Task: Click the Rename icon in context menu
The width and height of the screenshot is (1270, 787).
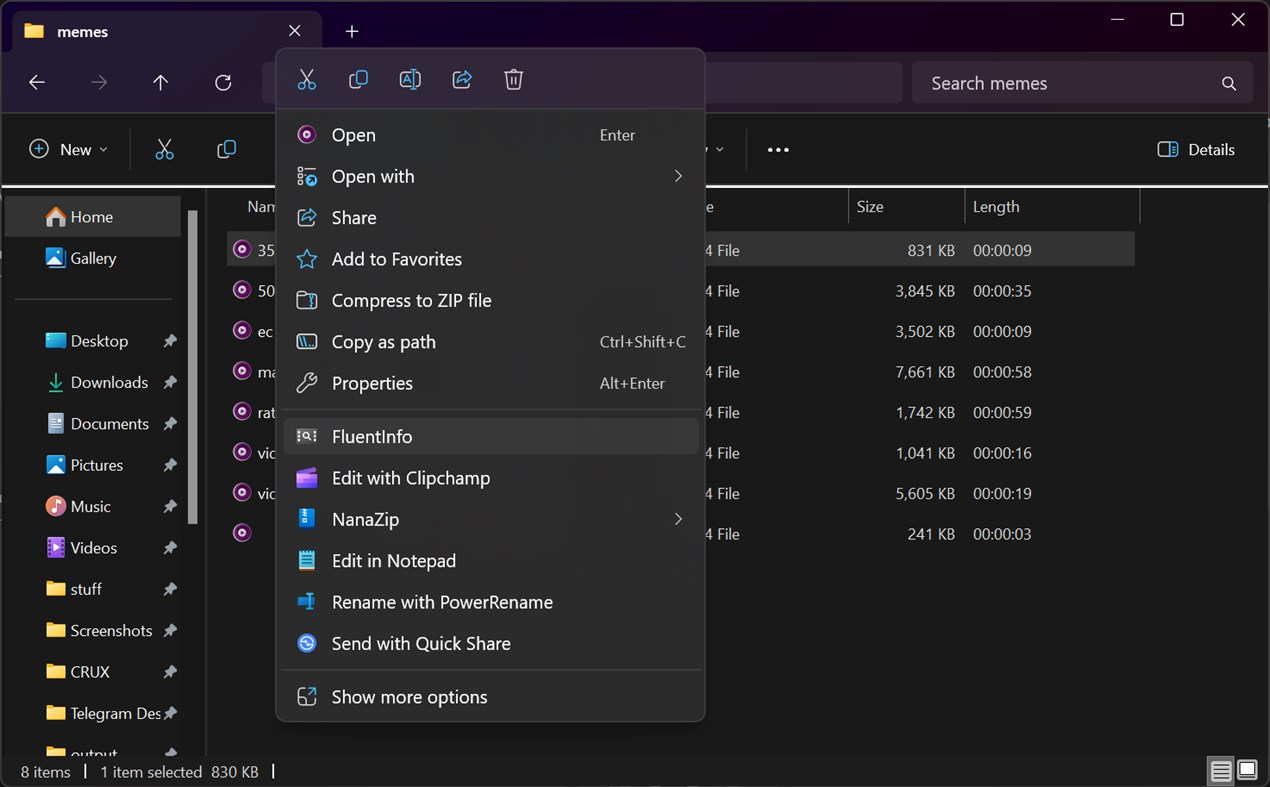Action: tap(410, 80)
